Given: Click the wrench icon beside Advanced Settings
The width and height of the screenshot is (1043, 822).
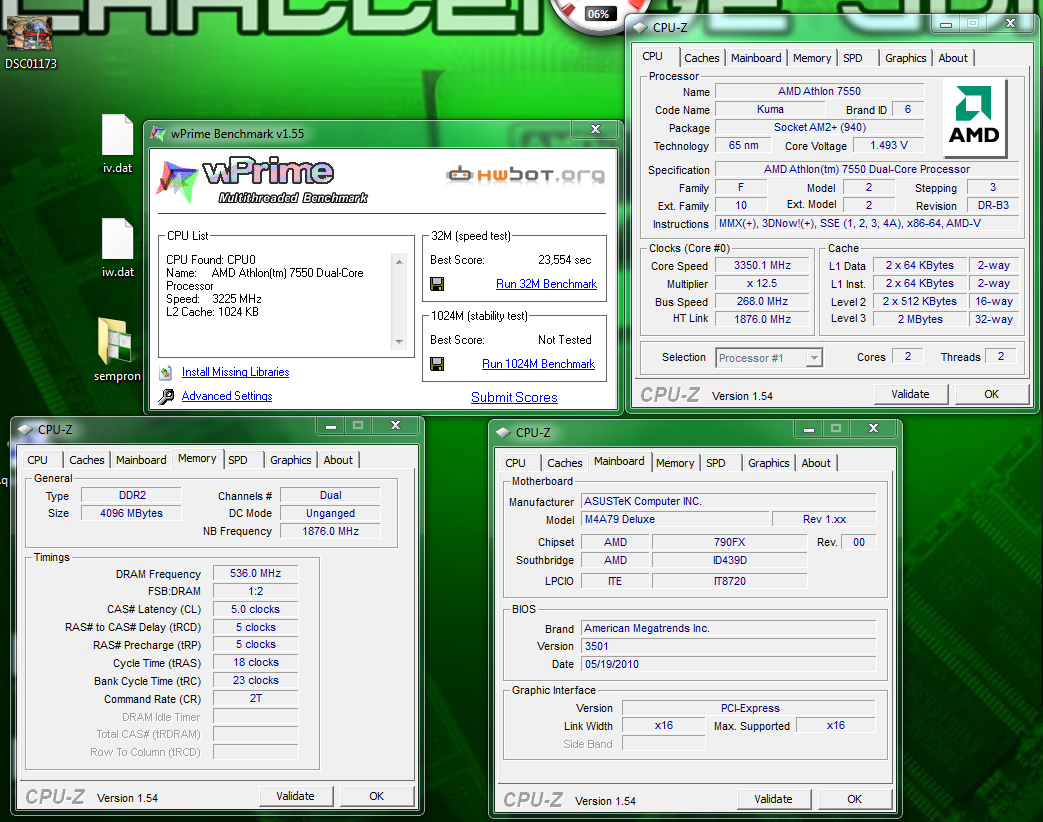Looking at the screenshot, I should click(166, 396).
